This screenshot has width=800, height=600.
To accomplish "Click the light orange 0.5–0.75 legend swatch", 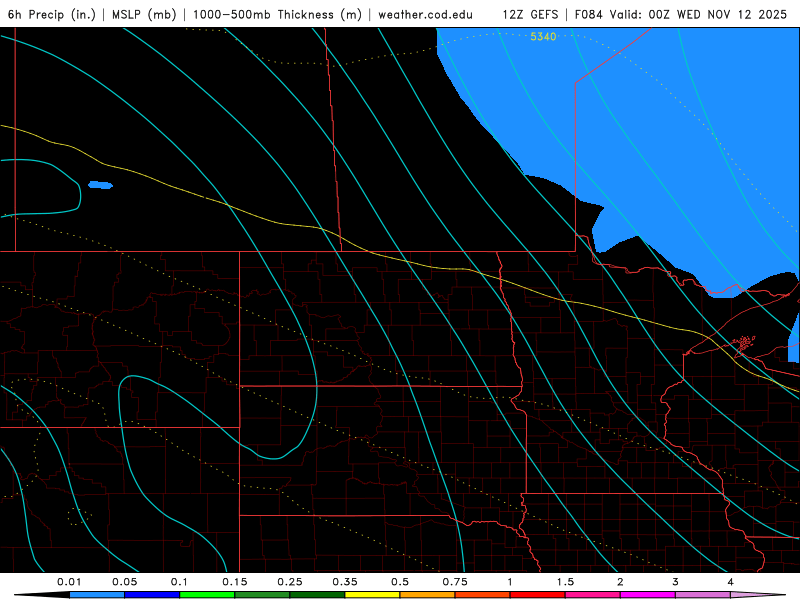I will 428,595.
